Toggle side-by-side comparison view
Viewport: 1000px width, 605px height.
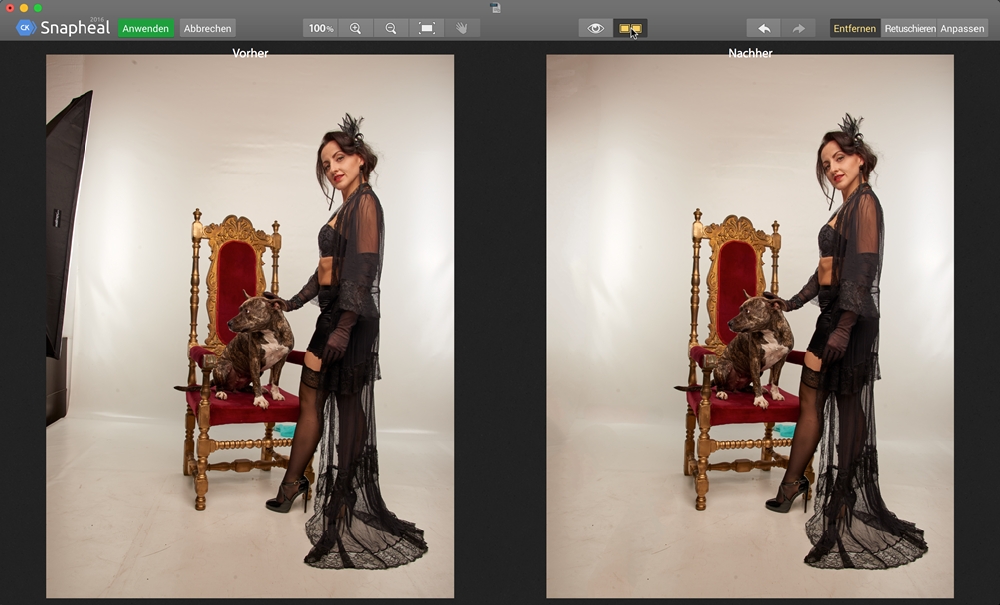[630, 28]
